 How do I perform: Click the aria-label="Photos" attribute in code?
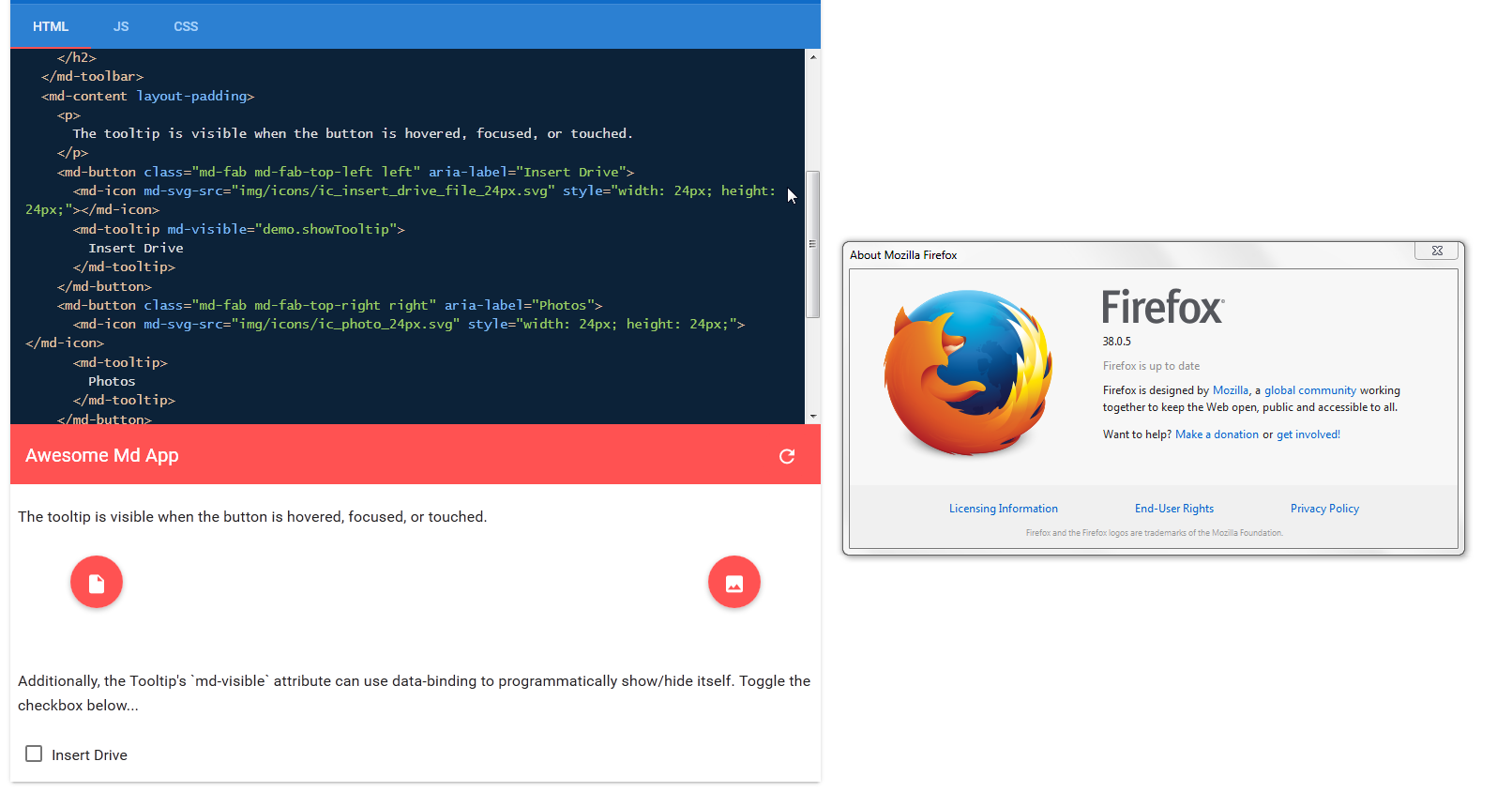520,305
